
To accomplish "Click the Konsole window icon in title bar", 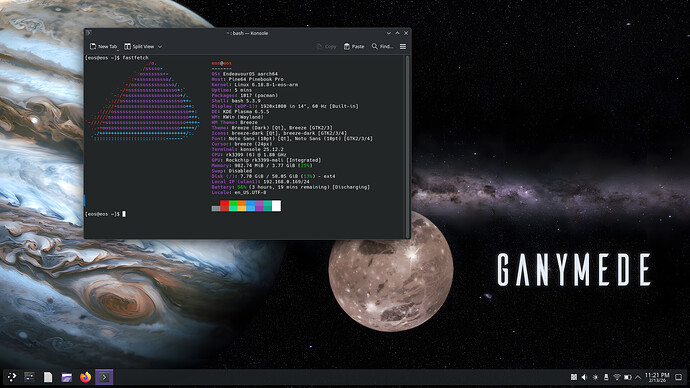I will coord(88,33).
